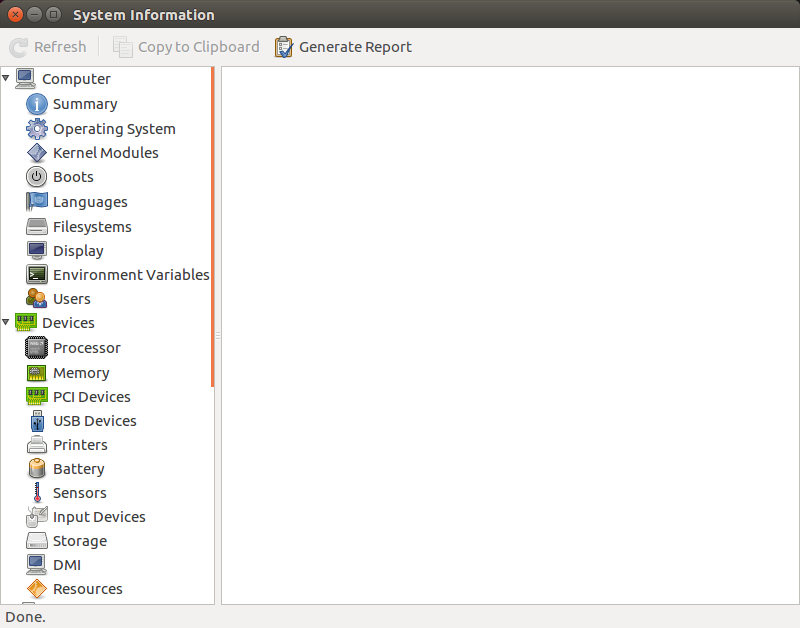The image size is (800, 628).
Task: Select the Boots power icon
Action: 37,177
